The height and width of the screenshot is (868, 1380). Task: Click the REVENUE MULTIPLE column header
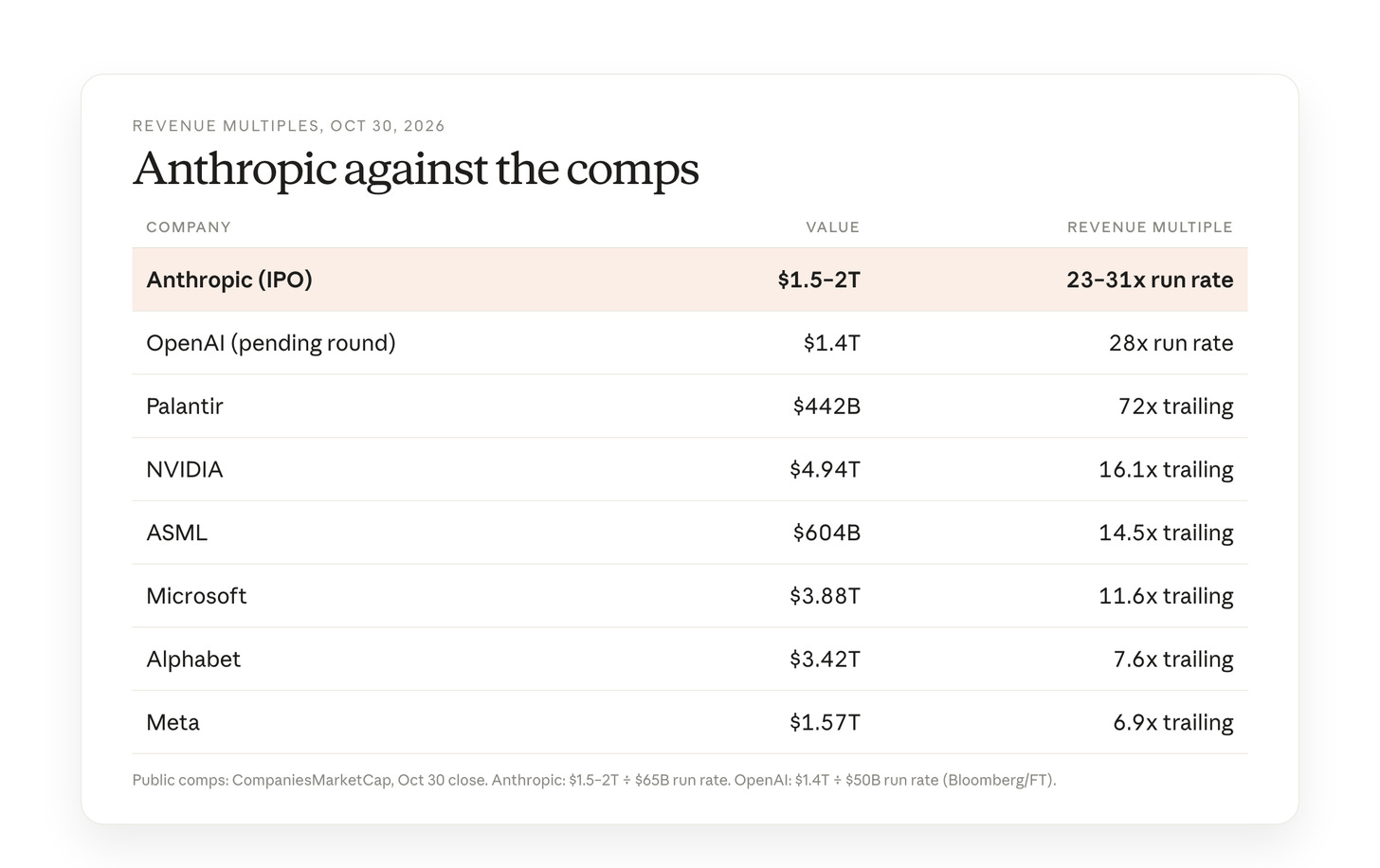tap(1150, 227)
